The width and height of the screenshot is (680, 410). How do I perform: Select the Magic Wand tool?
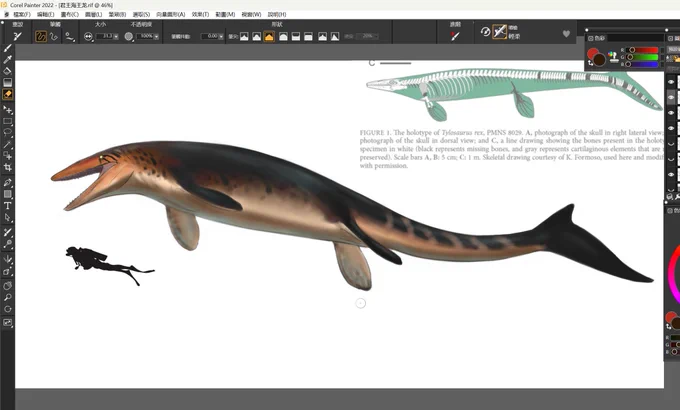click(7, 144)
